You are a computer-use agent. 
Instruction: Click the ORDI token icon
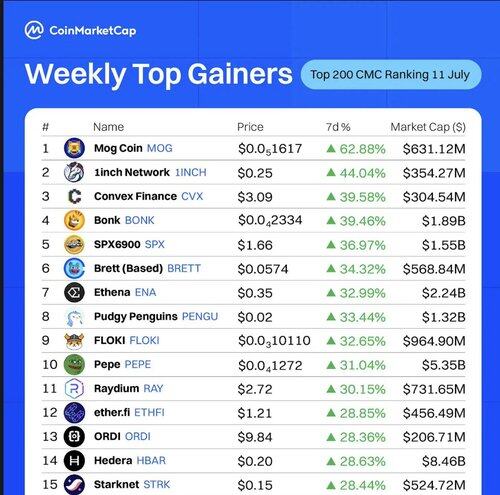(x=74, y=436)
